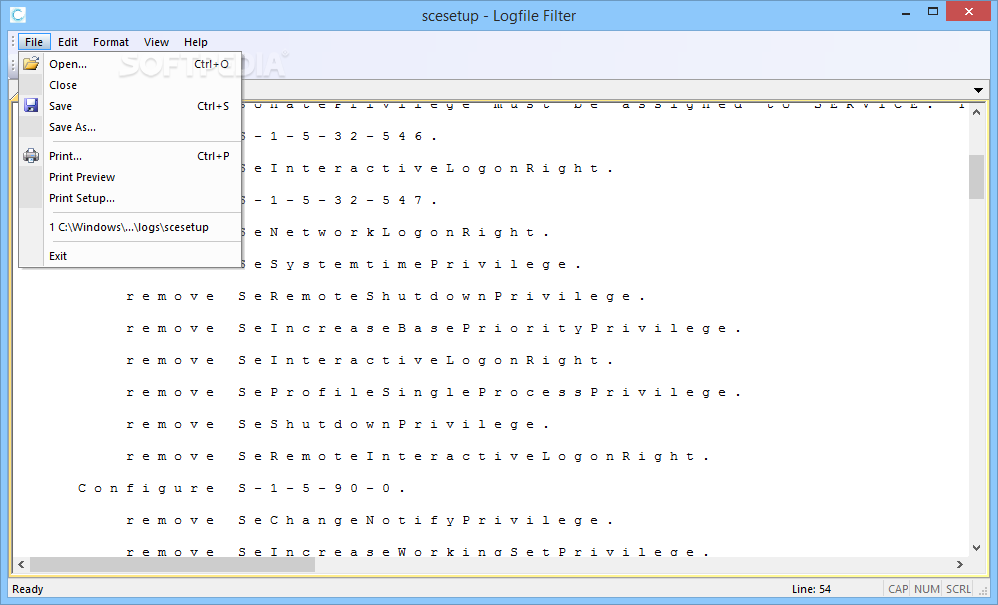The height and width of the screenshot is (605, 998).
Task: Click the Save floppy disk icon
Action: [31, 106]
